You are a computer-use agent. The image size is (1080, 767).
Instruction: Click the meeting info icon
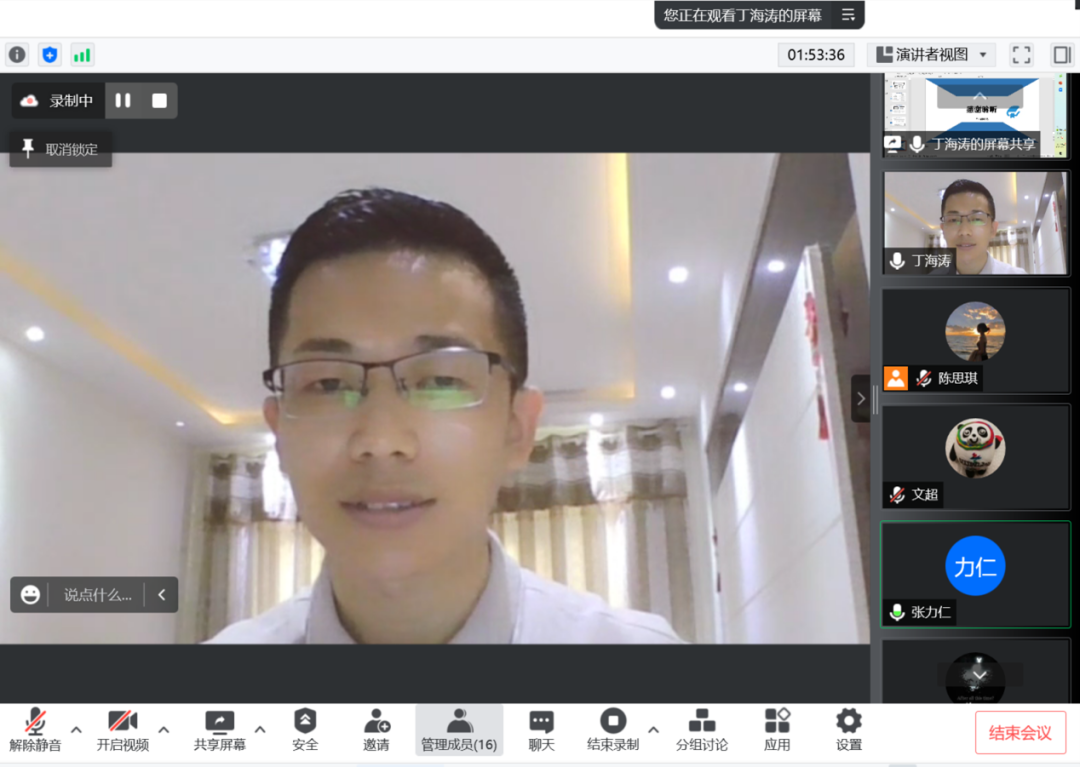(x=17, y=55)
